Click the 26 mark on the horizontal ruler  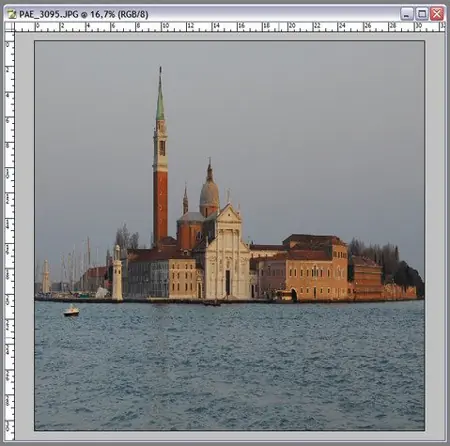(x=368, y=26)
